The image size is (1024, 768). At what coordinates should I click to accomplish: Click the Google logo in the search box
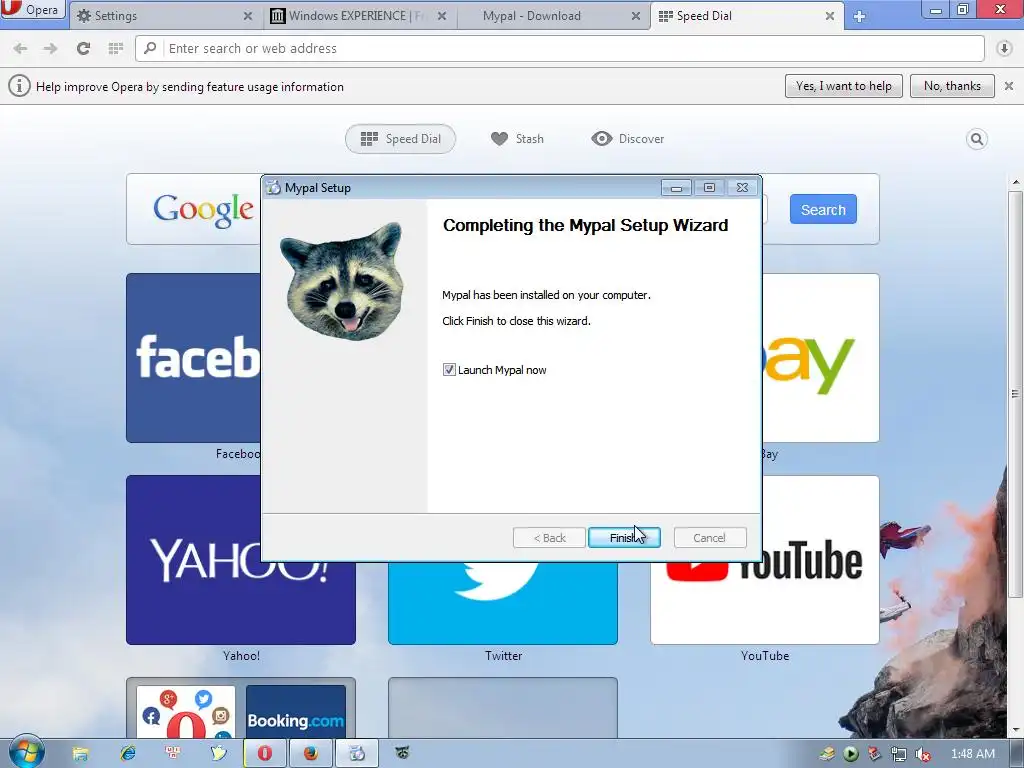(203, 210)
